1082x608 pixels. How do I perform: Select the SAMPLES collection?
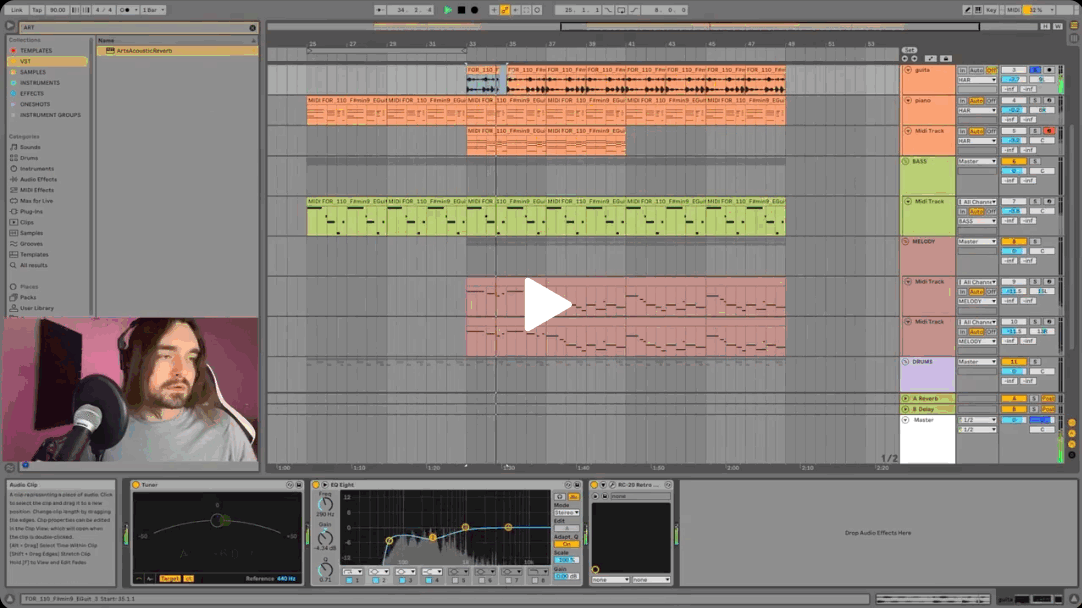click(32, 72)
